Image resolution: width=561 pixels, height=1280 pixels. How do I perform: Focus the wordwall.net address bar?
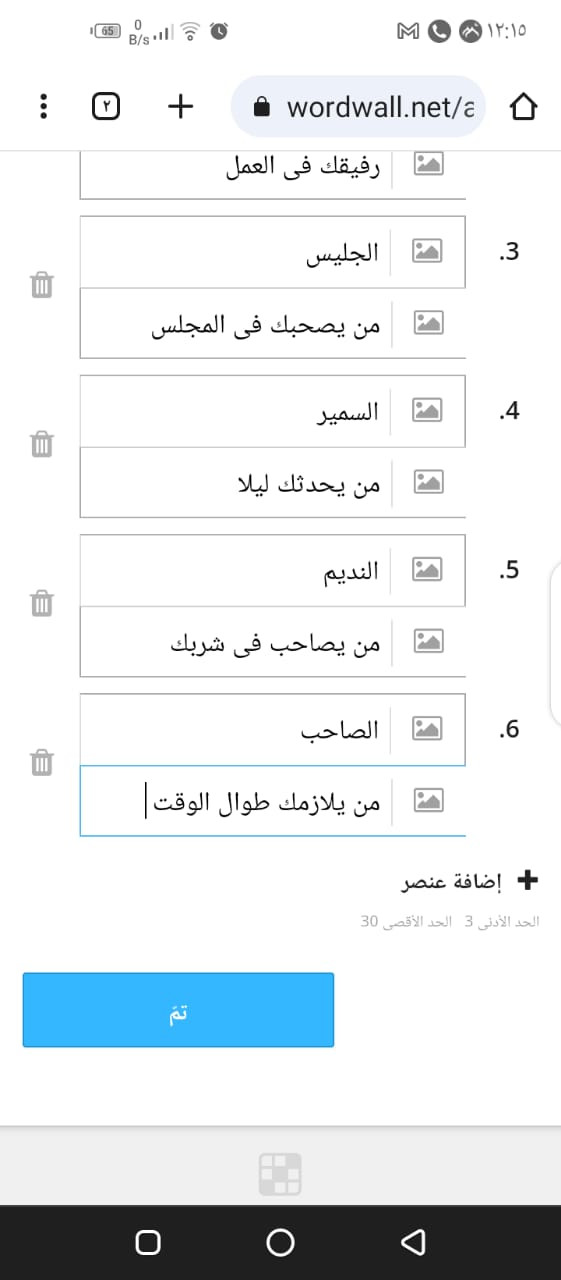point(358,107)
